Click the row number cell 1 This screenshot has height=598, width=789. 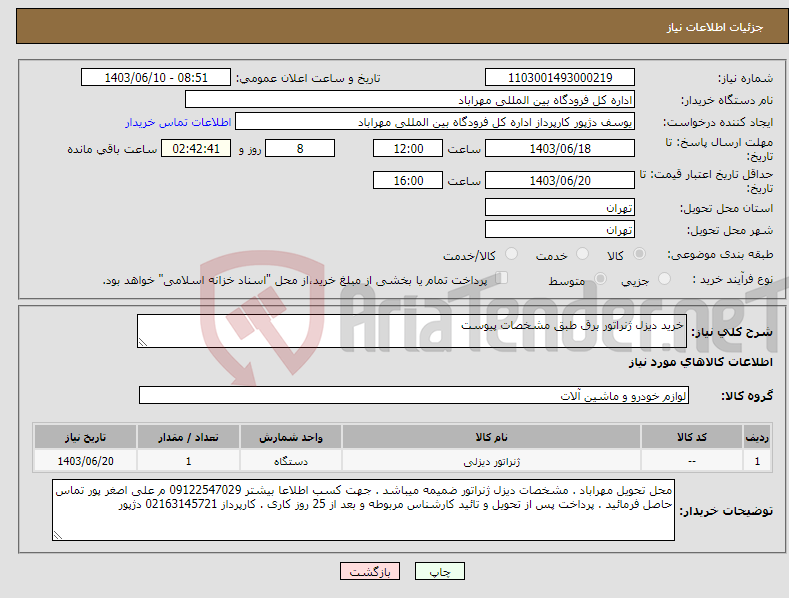coord(757,461)
